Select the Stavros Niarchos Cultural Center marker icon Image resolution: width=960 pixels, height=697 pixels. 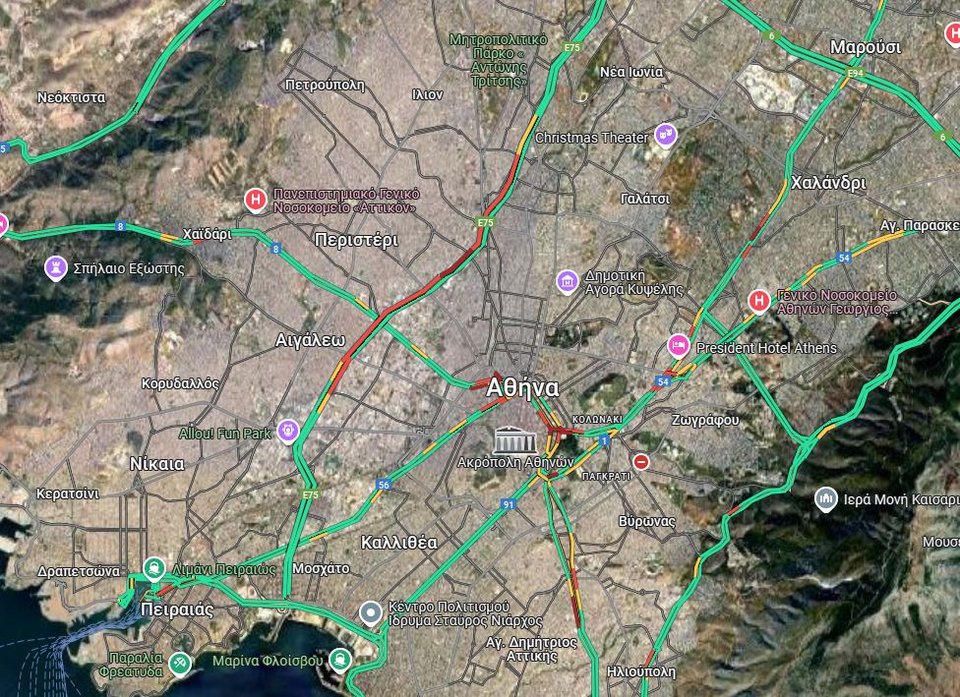tap(370, 611)
